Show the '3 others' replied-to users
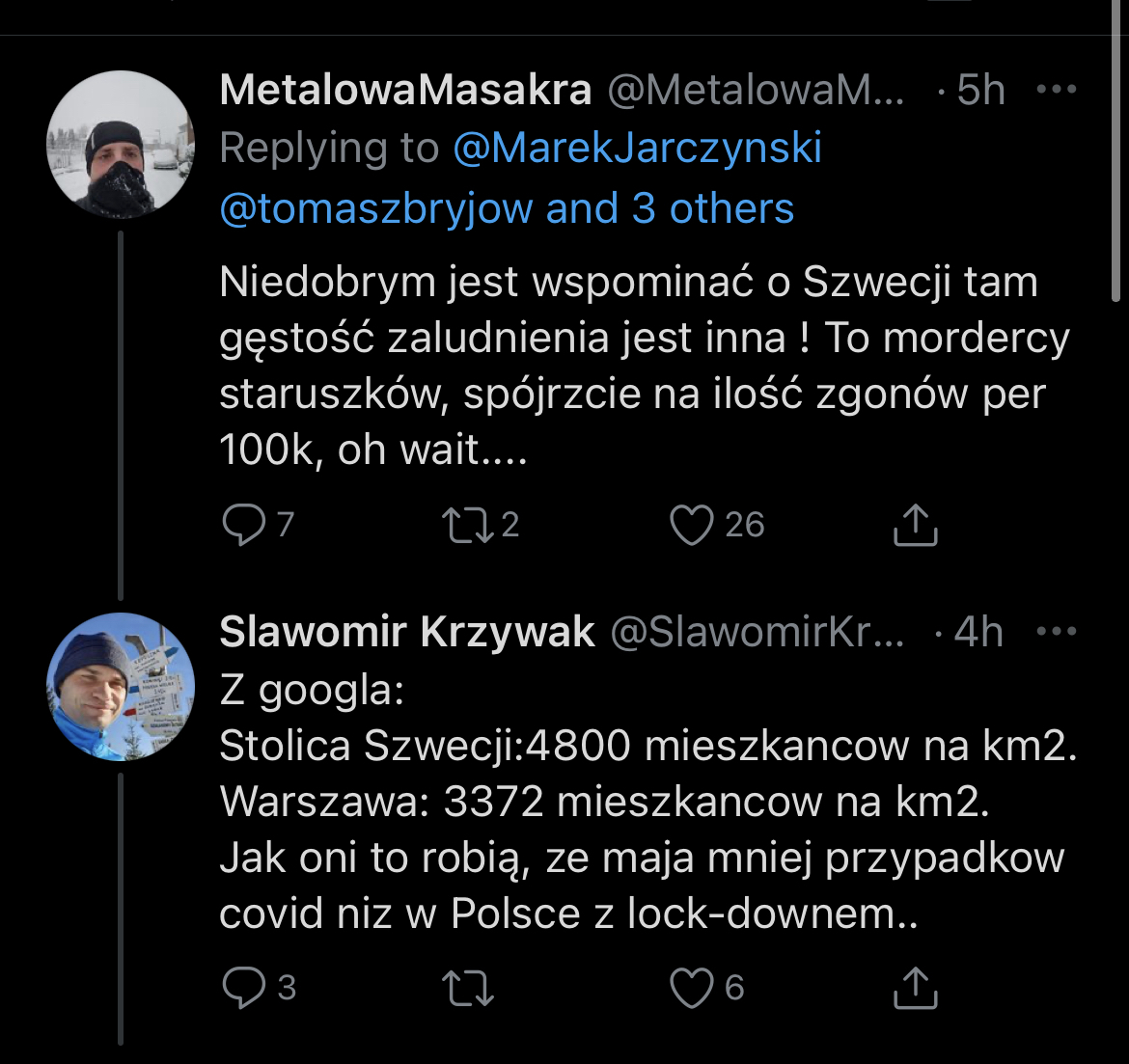Image resolution: width=1129 pixels, height=1064 pixels. coord(714,208)
